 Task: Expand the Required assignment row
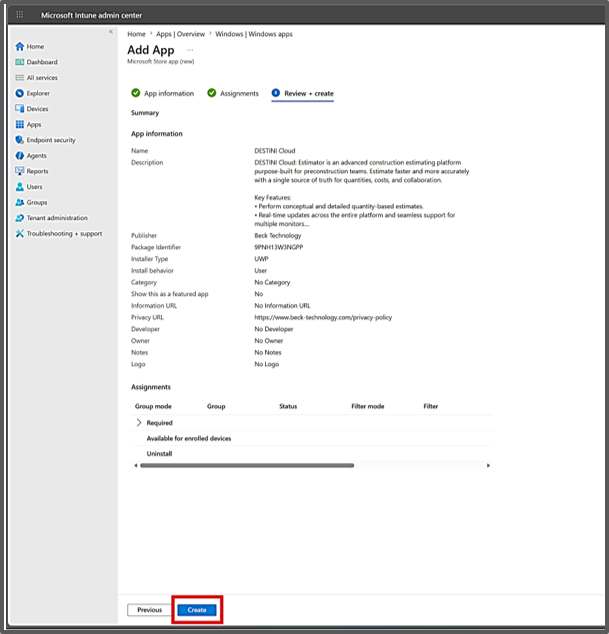pos(139,423)
